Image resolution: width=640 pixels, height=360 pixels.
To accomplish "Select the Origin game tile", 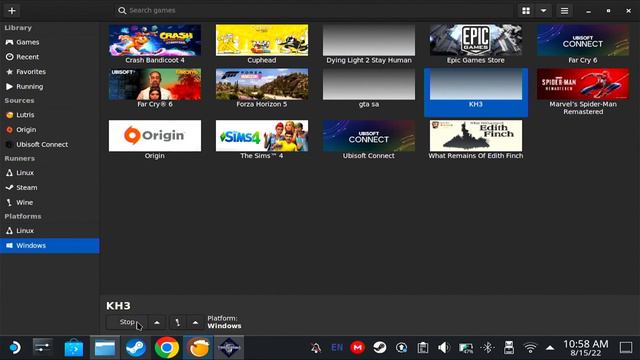I will click(x=155, y=139).
